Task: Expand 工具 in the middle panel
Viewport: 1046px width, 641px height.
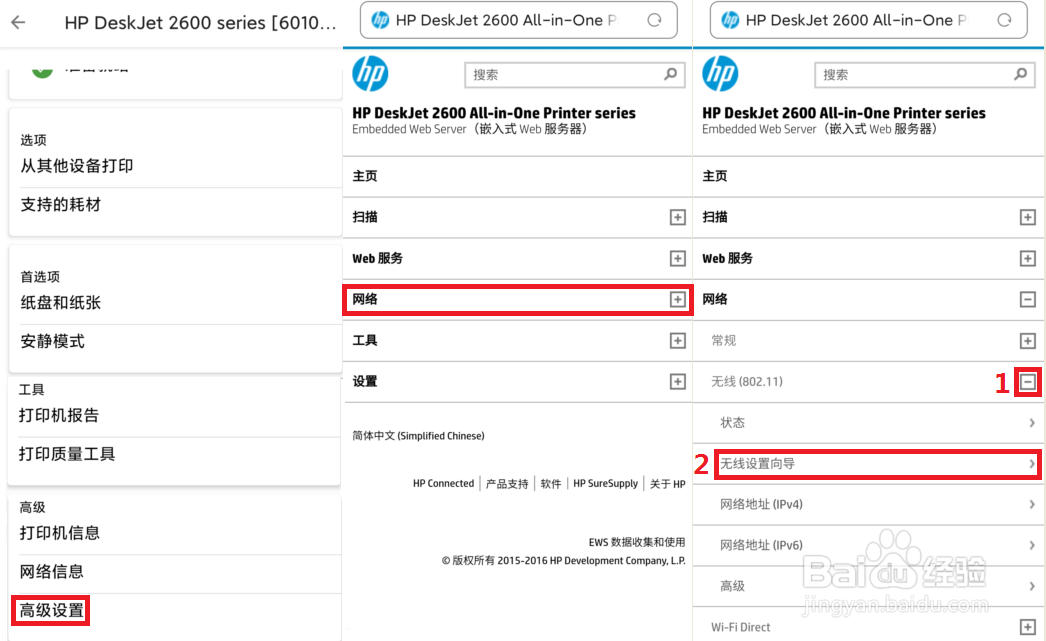Action: pyautogui.click(x=678, y=341)
